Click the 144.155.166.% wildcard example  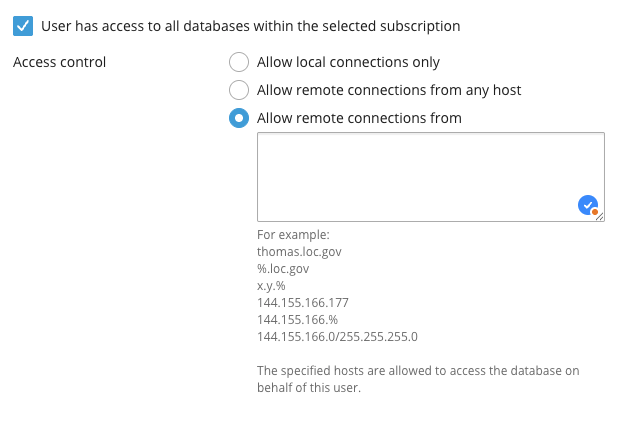298,319
